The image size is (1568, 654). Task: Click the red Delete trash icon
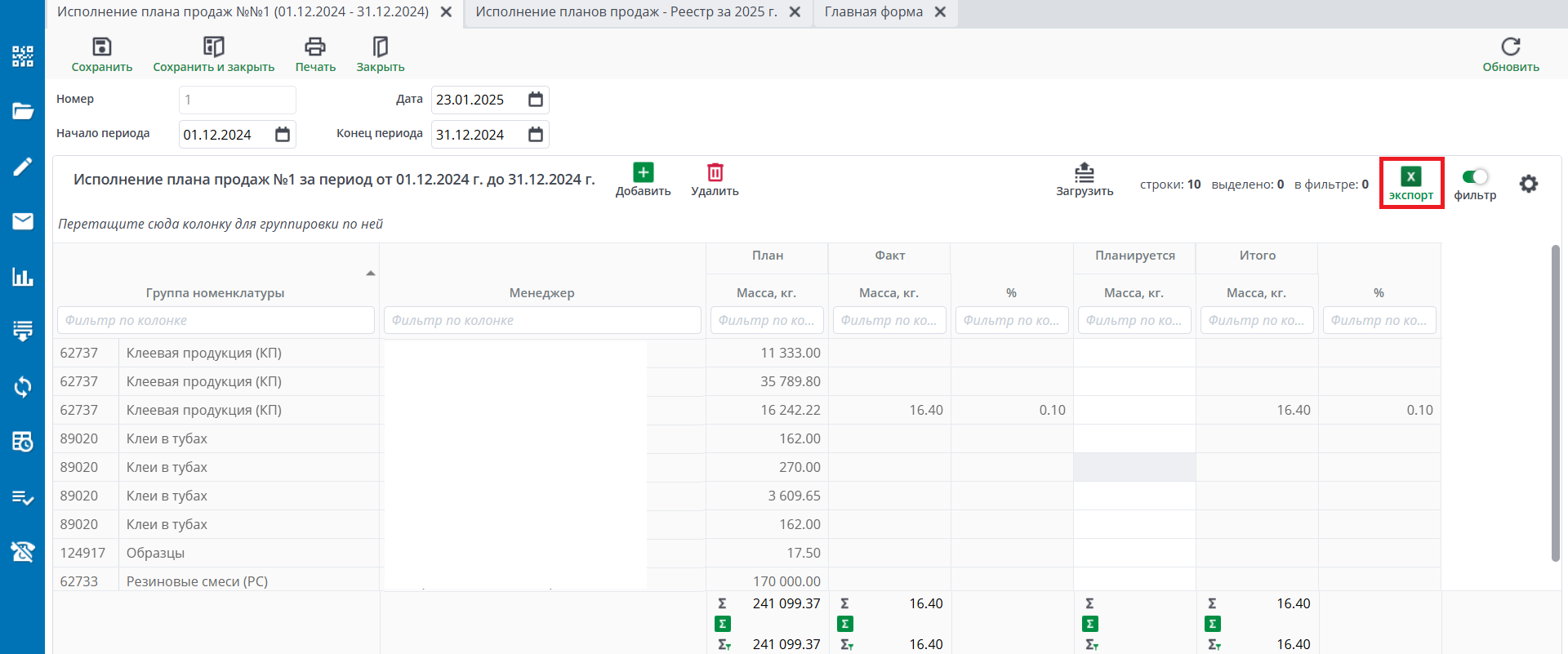point(715,172)
